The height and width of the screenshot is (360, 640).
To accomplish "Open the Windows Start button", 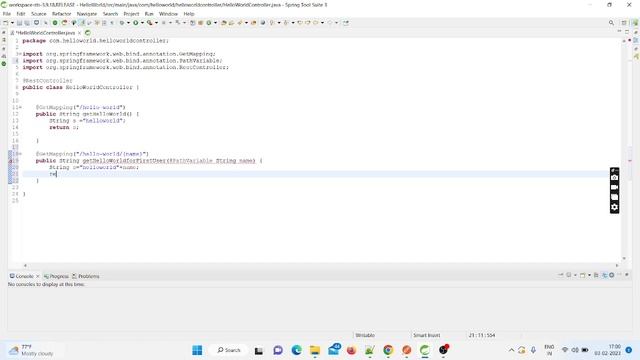I will [x=197, y=350].
